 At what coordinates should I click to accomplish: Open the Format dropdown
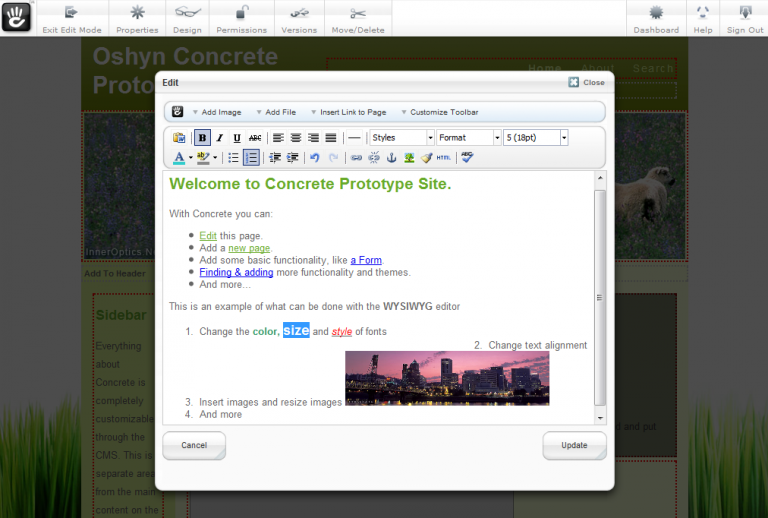click(x=469, y=138)
